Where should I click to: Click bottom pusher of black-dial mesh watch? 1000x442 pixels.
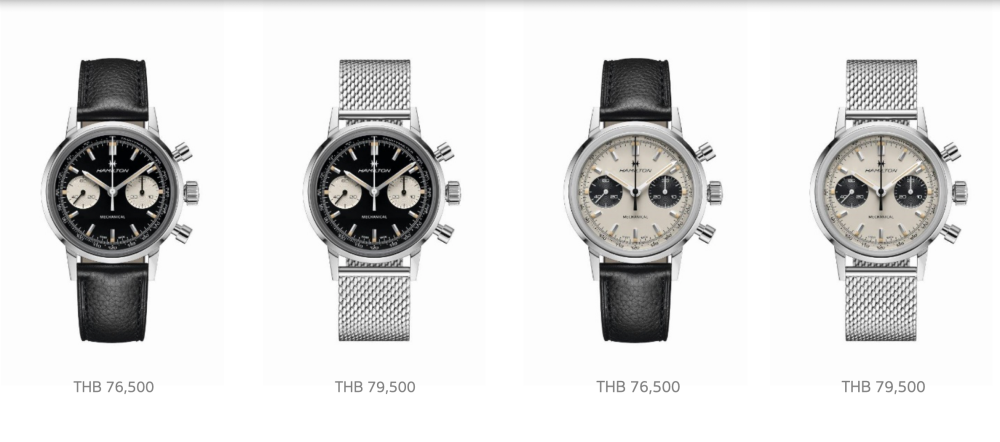click(x=443, y=233)
